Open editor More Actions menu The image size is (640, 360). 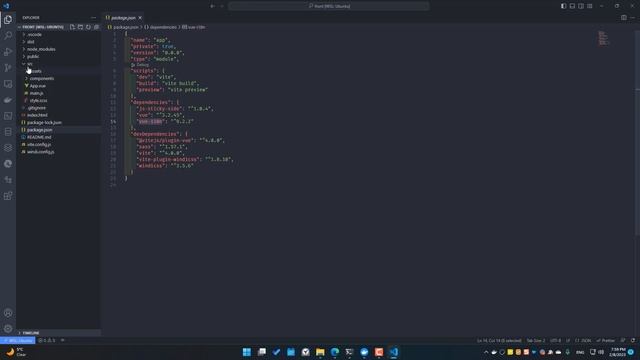point(633,18)
